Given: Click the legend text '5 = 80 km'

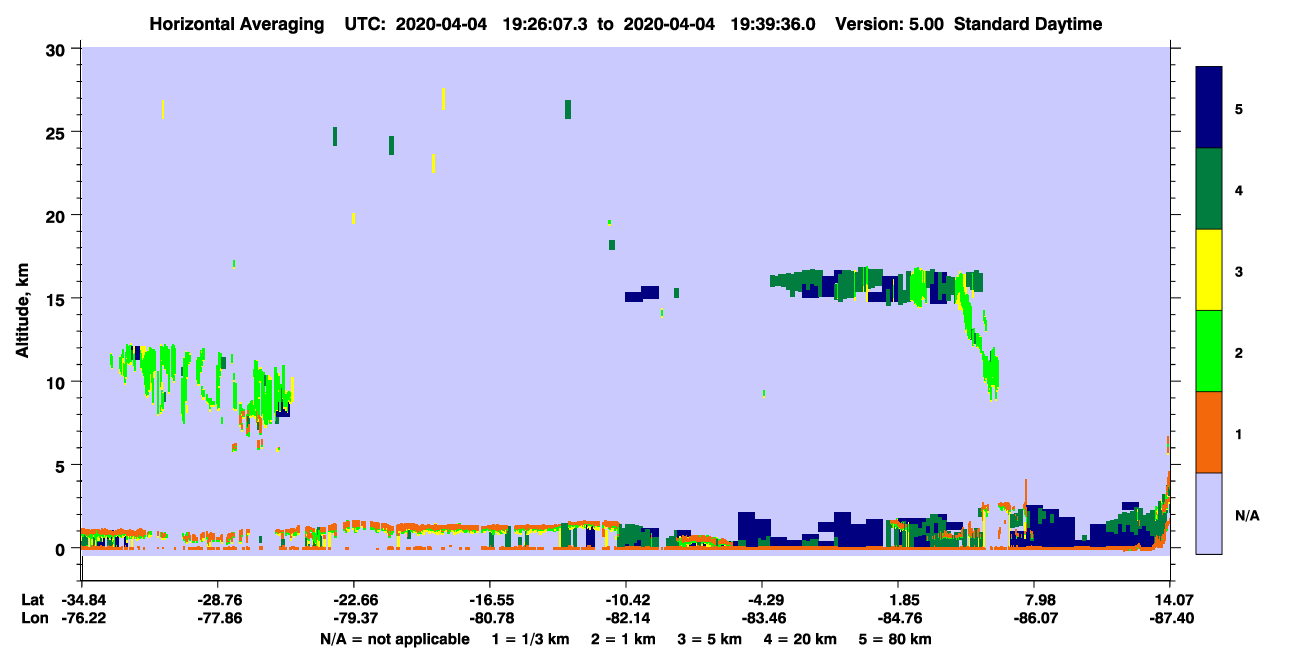Looking at the screenshot, I should pos(896,639).
